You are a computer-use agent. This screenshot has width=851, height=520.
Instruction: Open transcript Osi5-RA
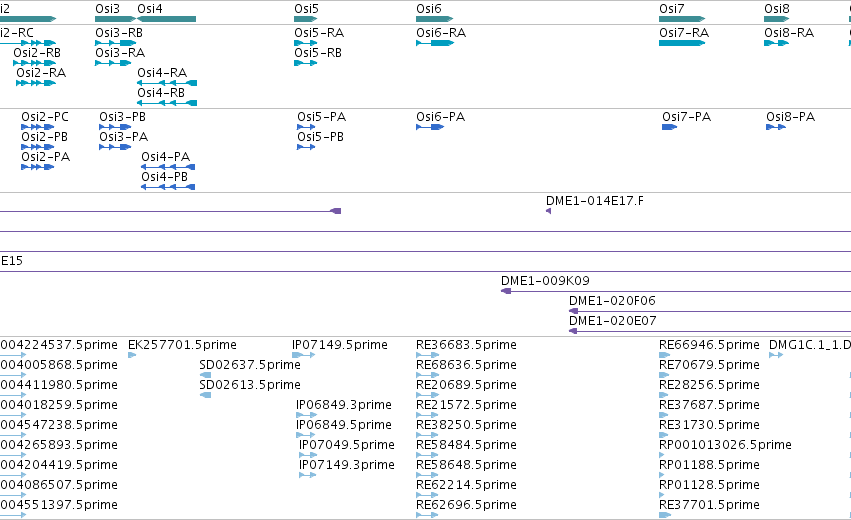[319, 33]
